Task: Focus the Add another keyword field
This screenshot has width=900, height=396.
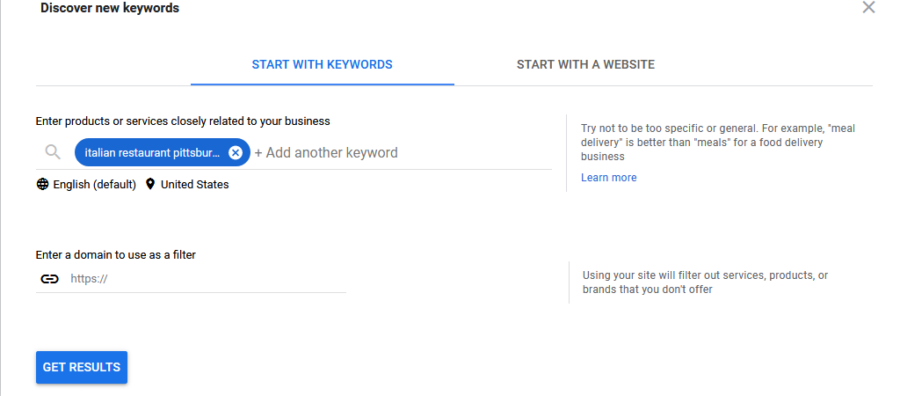Action: 402,153
